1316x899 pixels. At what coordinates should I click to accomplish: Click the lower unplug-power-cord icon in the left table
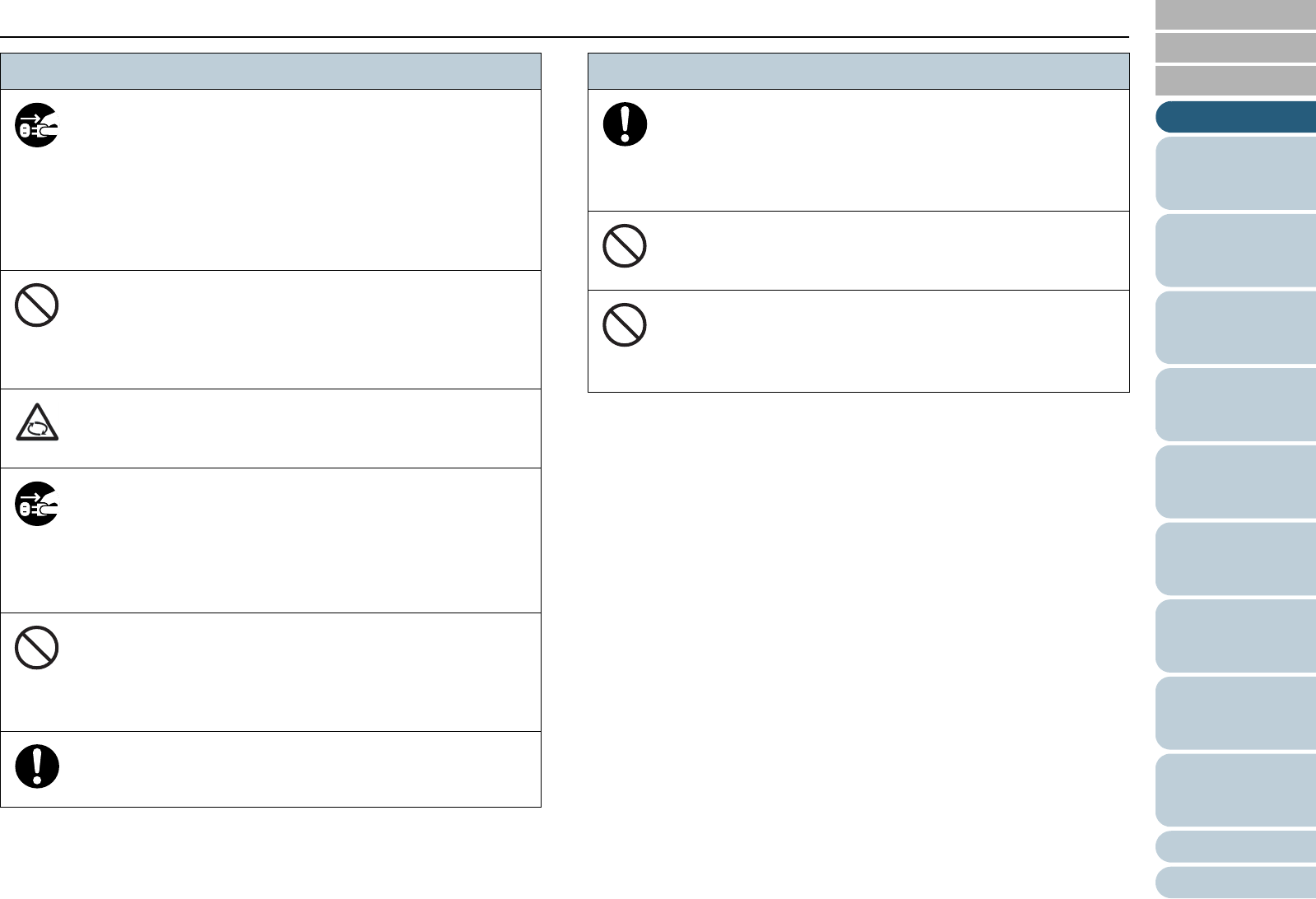point(37,503)
